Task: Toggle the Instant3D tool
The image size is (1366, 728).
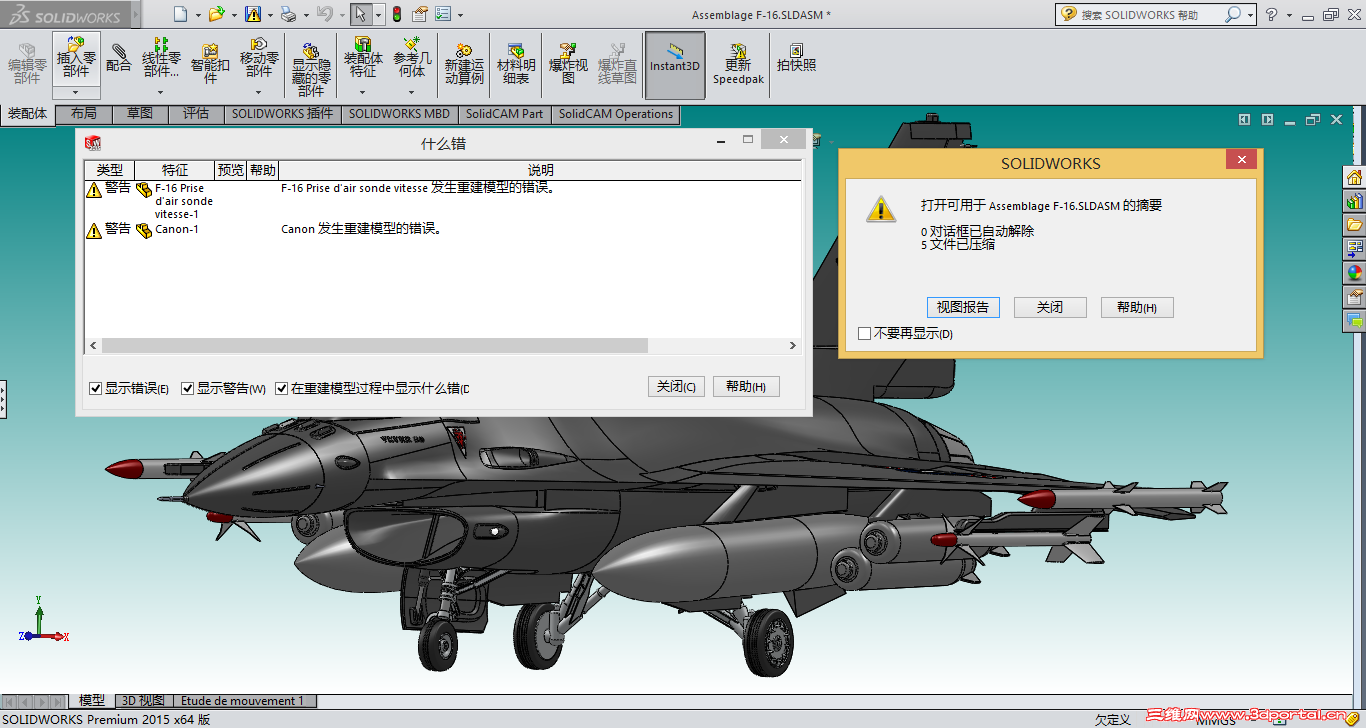Action: click(675, 65)
